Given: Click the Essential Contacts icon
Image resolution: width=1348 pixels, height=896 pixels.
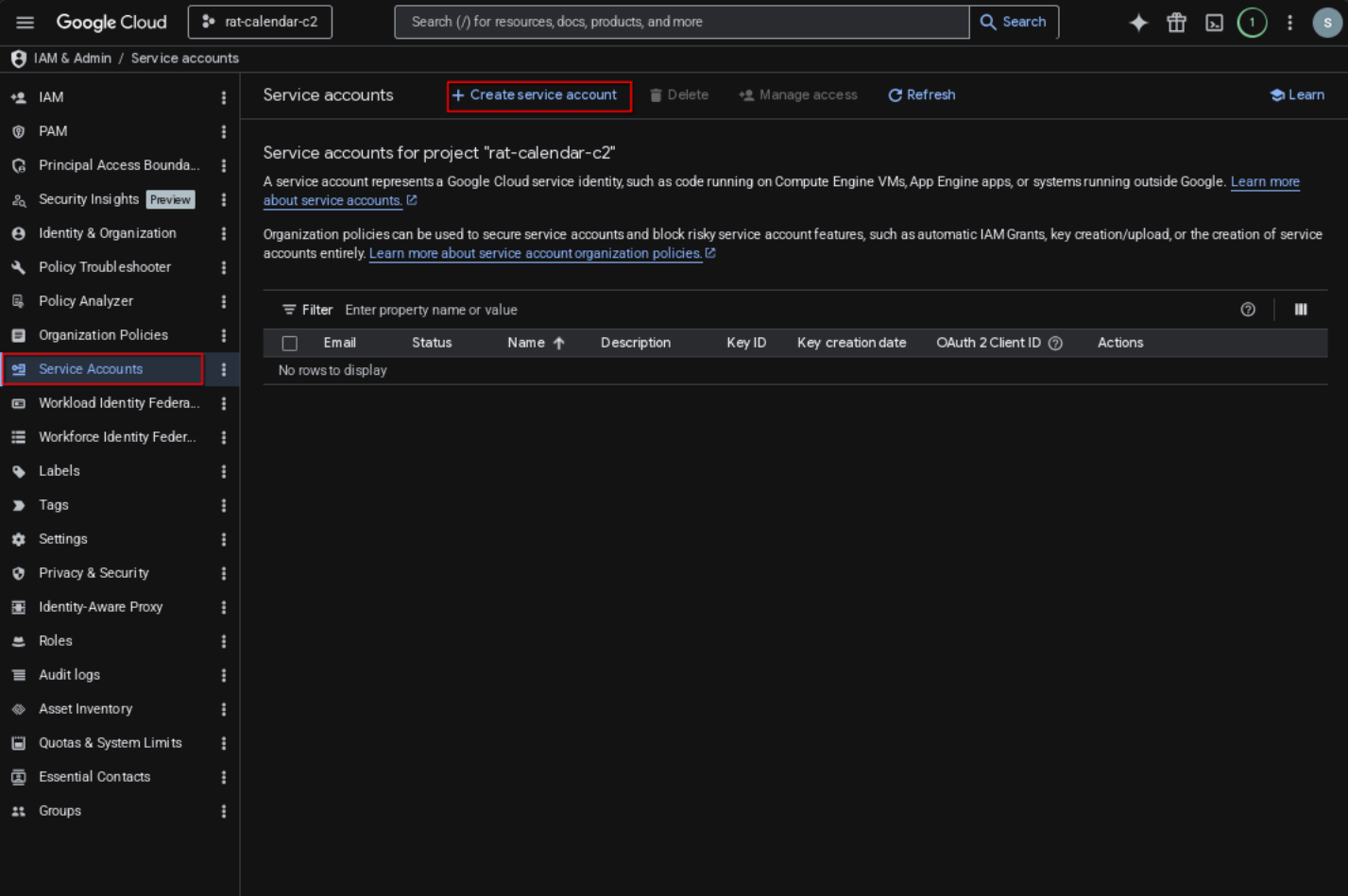Looking at the screenshot, I should (18, 777).
